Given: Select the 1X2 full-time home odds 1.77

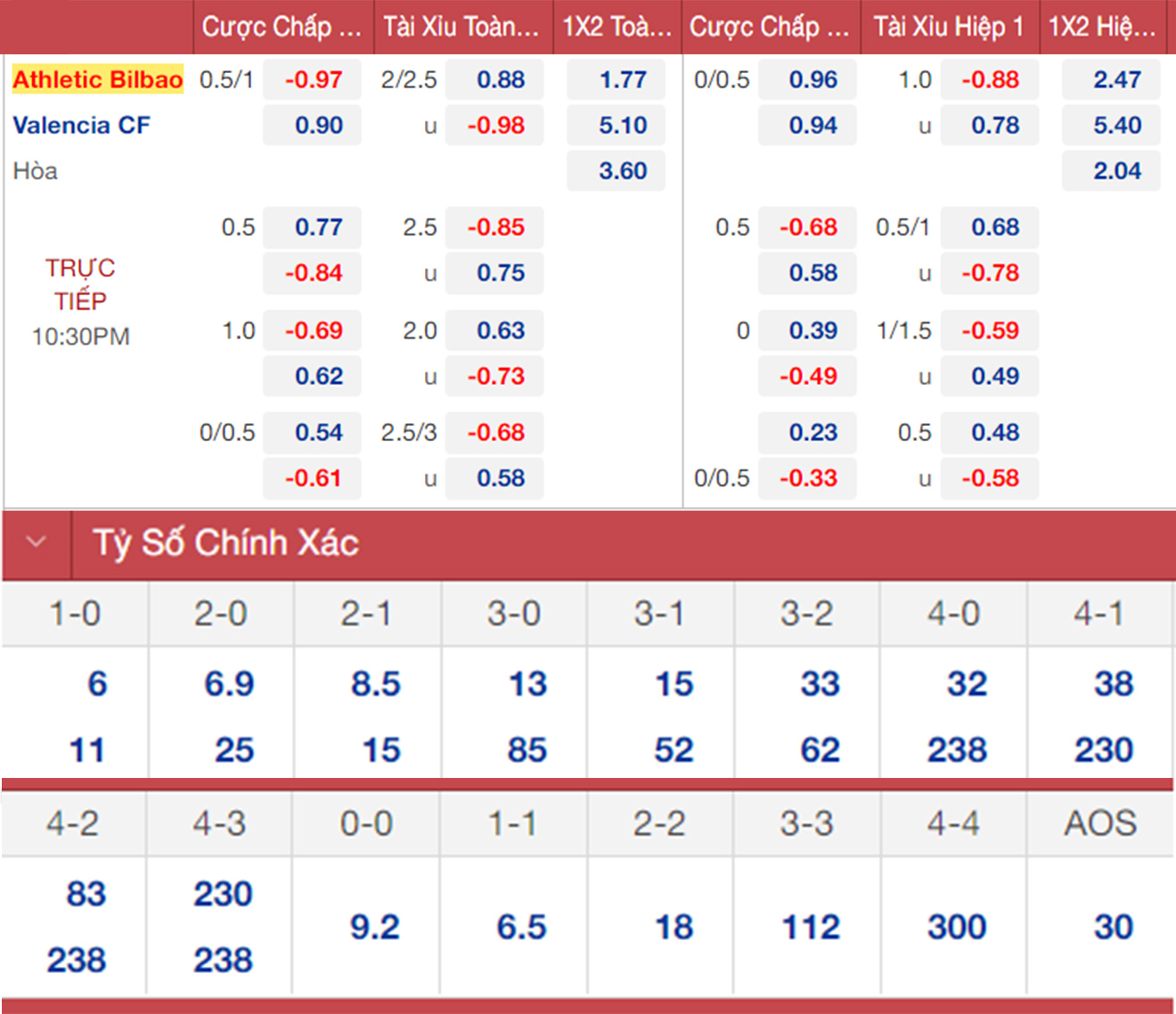Looking at the screenshot, I should click(616, 79).
